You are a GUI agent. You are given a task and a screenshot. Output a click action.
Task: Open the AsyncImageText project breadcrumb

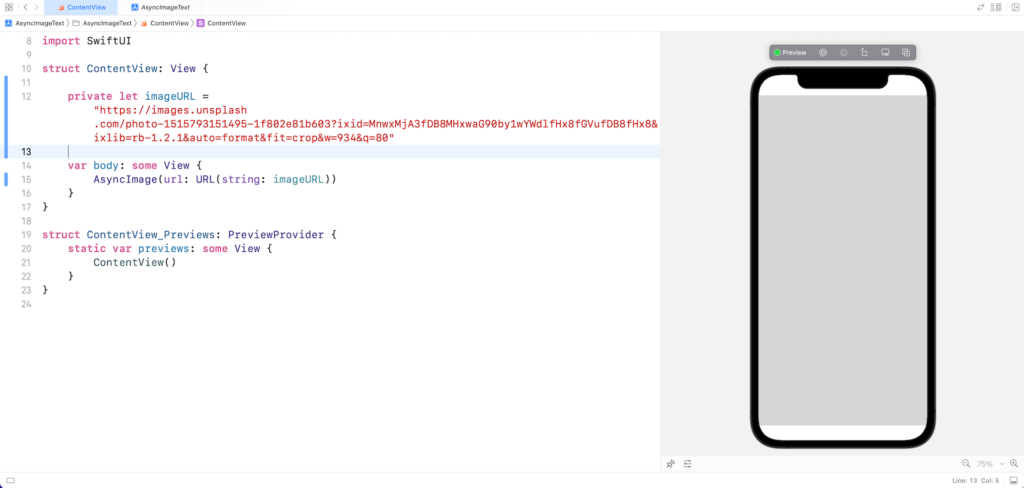click(x=35, y=23)
